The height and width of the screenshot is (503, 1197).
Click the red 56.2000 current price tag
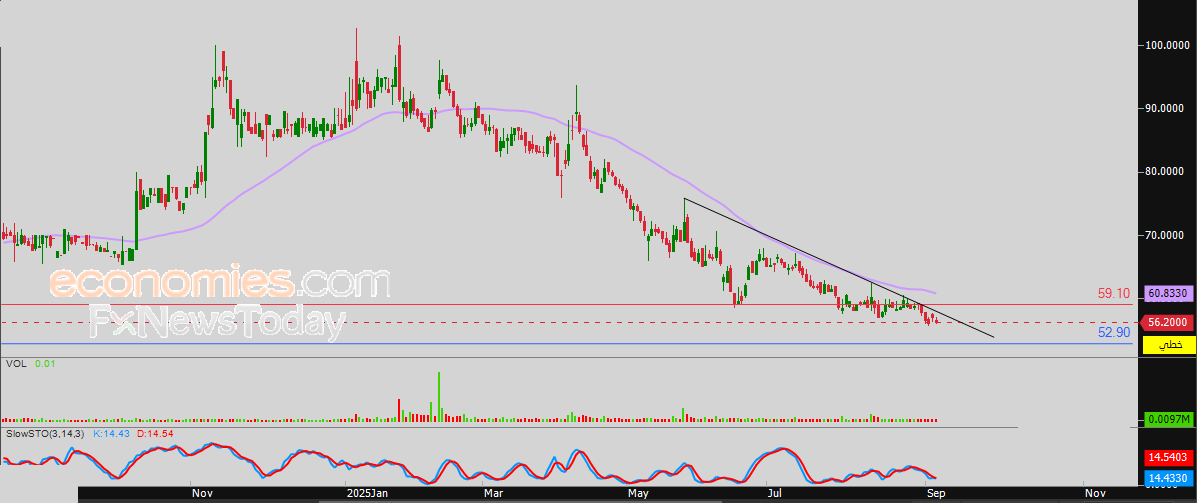(1167, 323)
